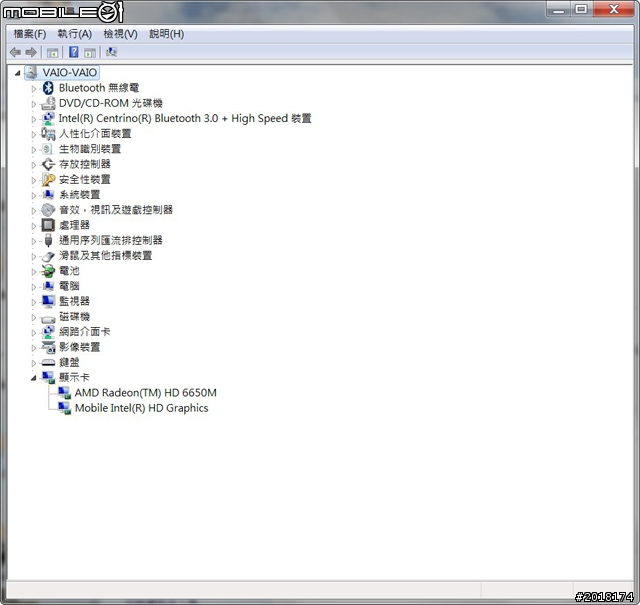Image resolution: width=640 pixels, height=605 pixels.
Task: Click the DVD/CD-ROM 光碟機 drive icon
Action: [48, 103]
